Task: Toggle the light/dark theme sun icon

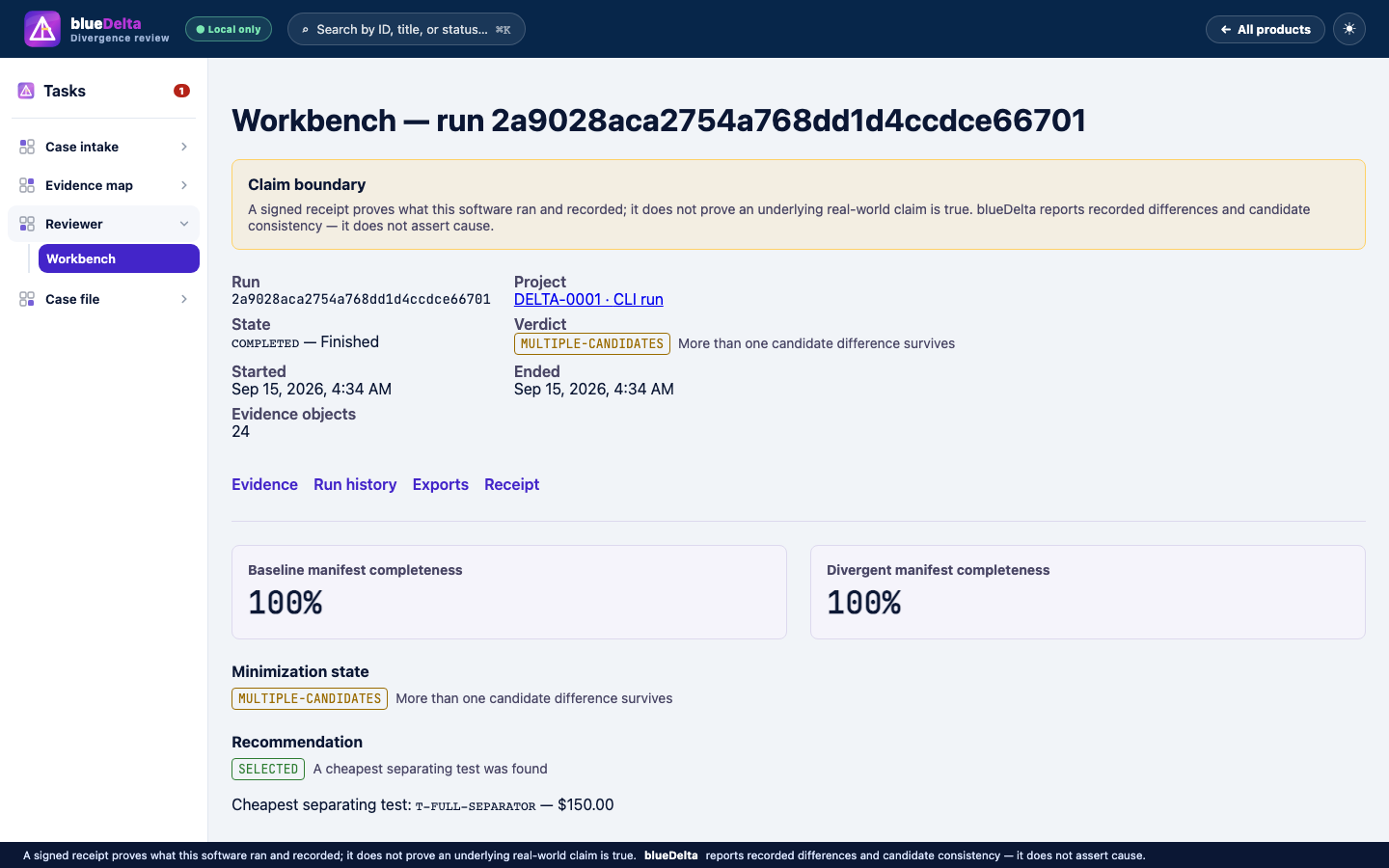Action: [1349, 29]
